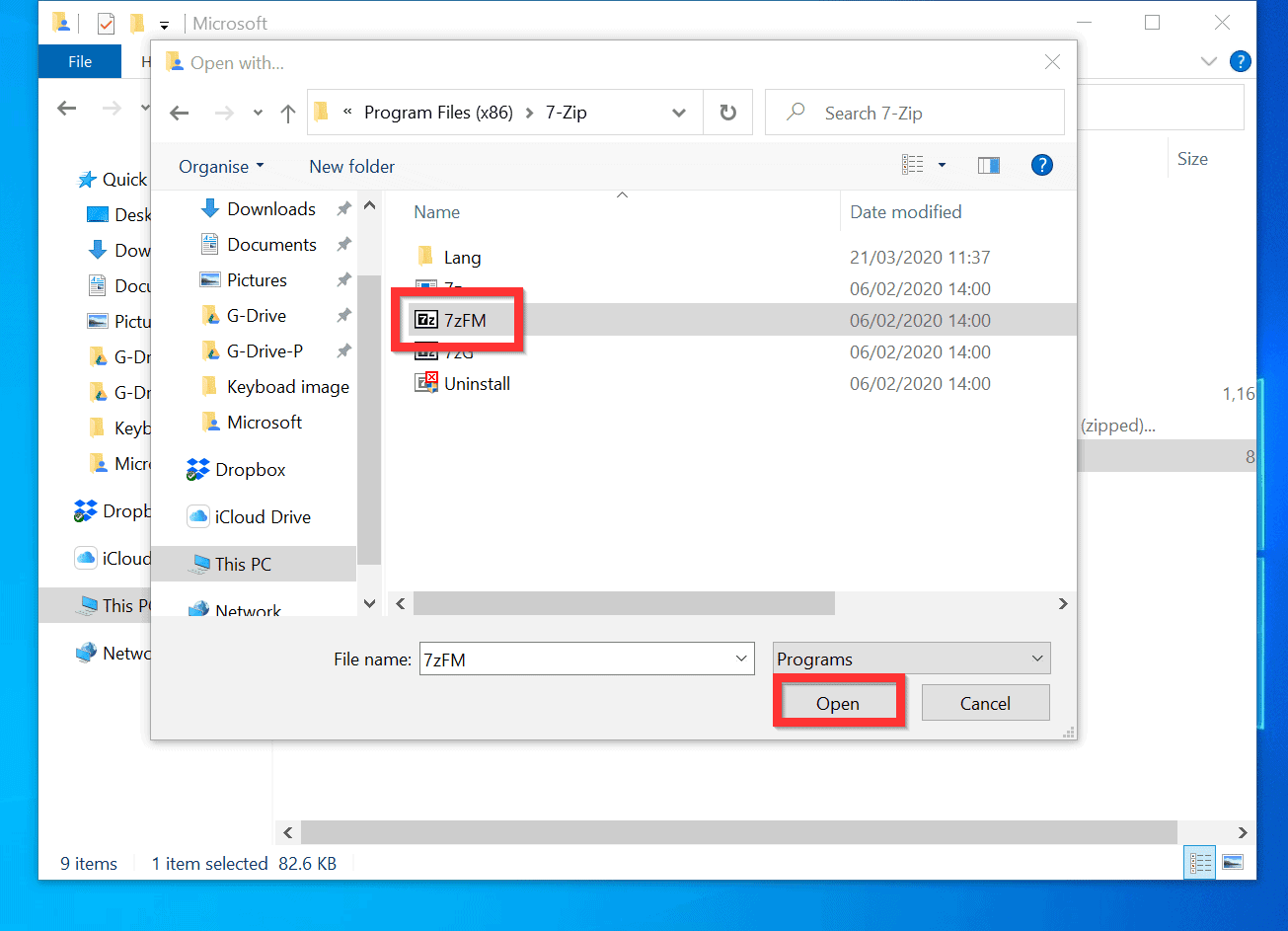Click Quick access star in Explorer
The width and height of the screenshot is (1288, 931).
tap(89, 179)
